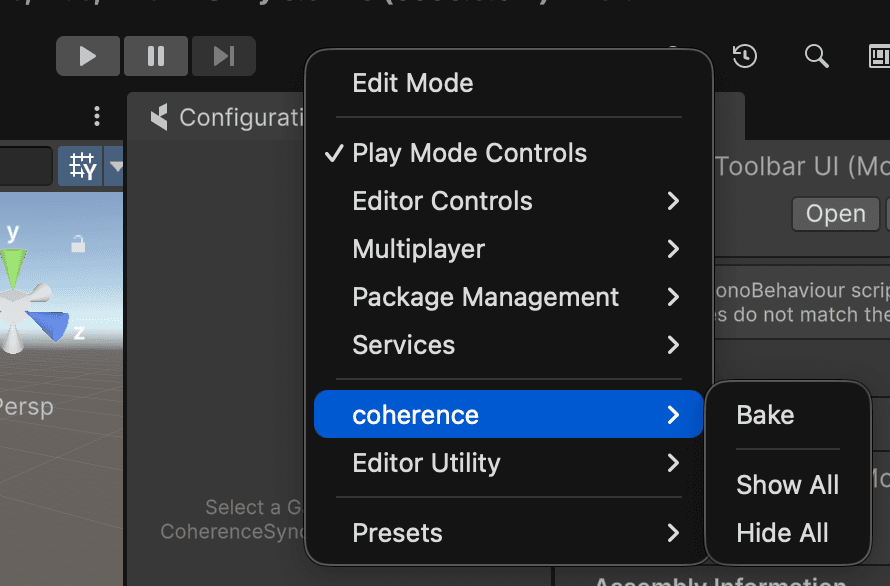Viewport: 890px width, 586px height.
Task: Click the Search magnifier icon
Action: [817, 56]
